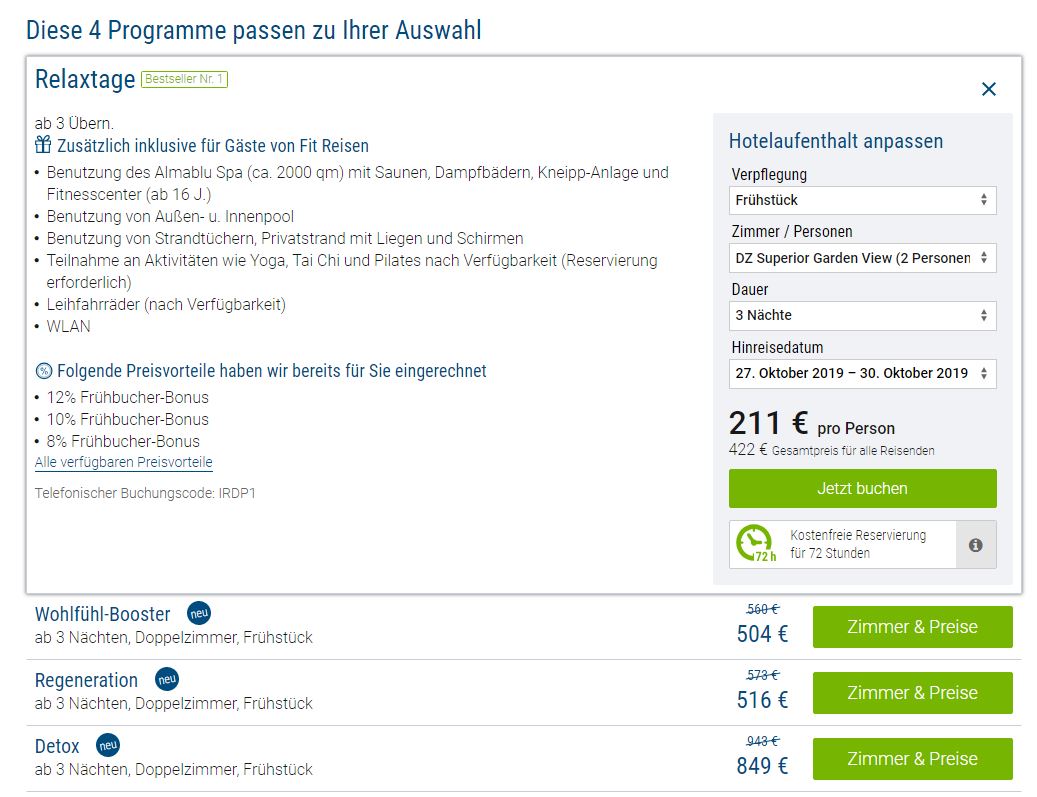Click the percent icon beside Preisvorteile heading

pos(43,371)
